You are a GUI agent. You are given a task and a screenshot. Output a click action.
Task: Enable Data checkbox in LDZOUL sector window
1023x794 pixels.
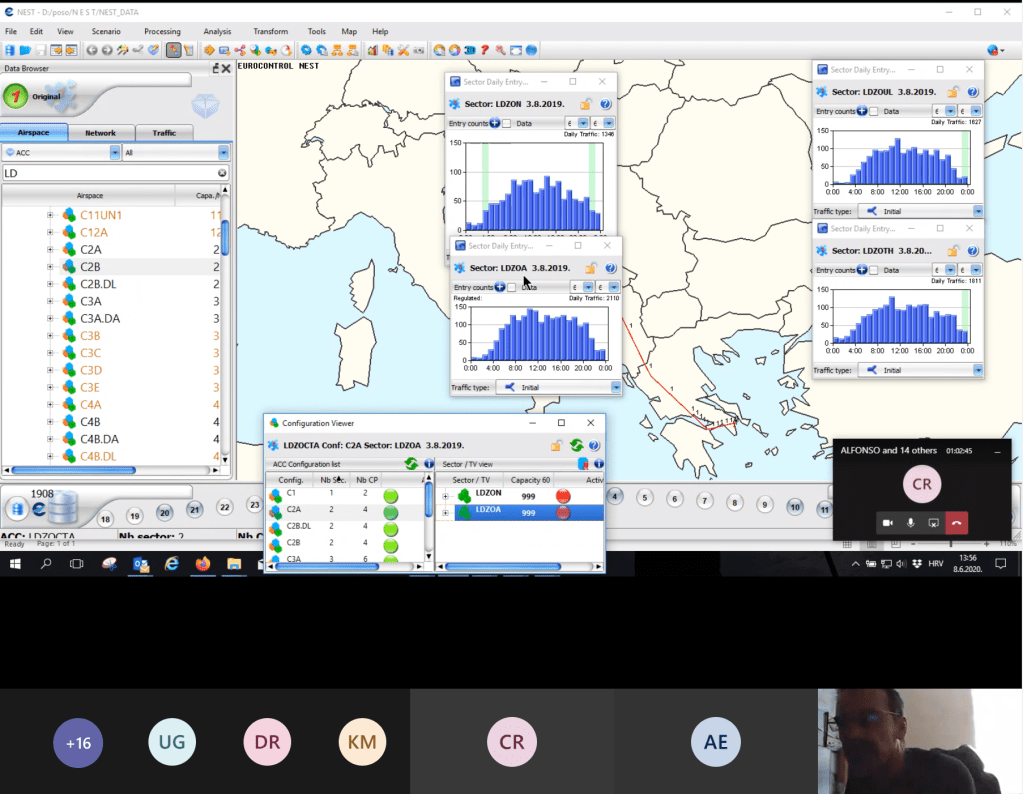[874, 111]
